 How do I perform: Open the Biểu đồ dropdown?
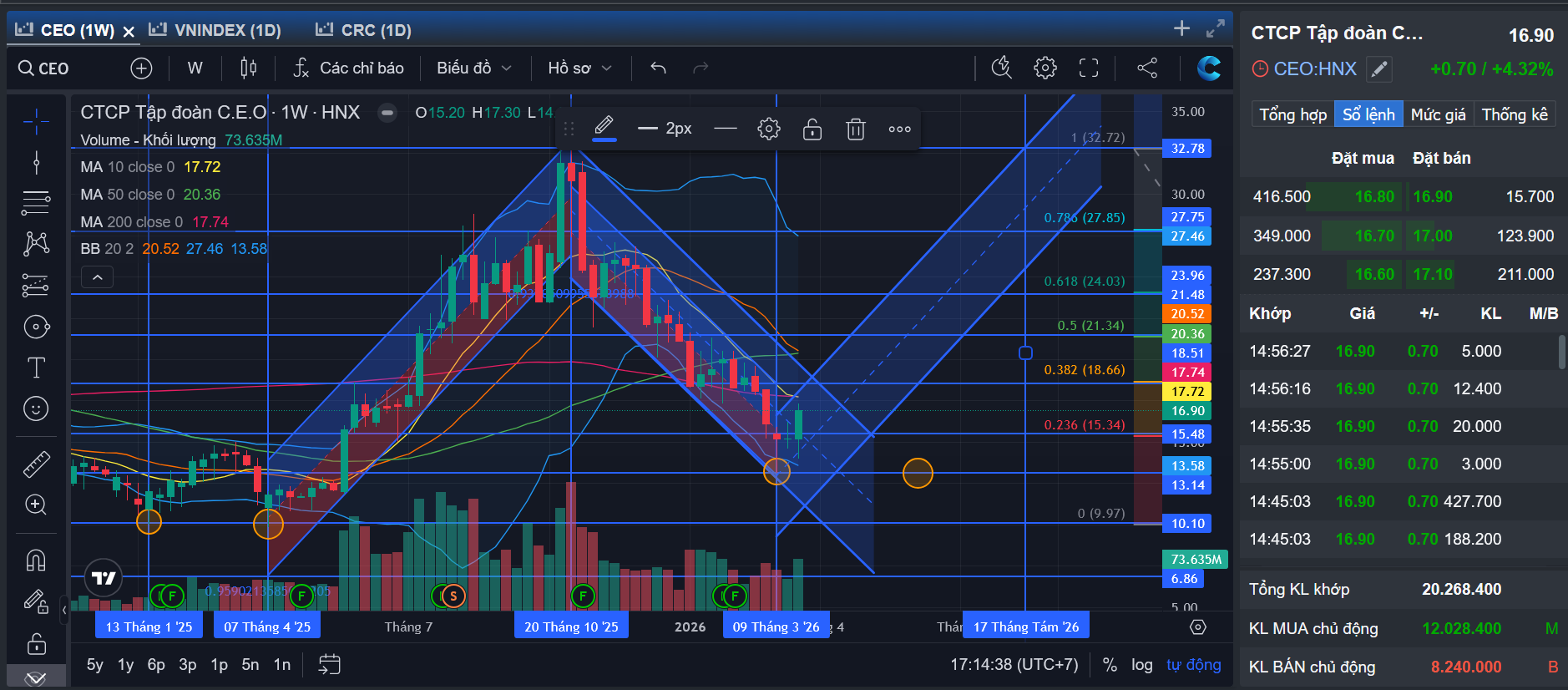pos(473,68)
